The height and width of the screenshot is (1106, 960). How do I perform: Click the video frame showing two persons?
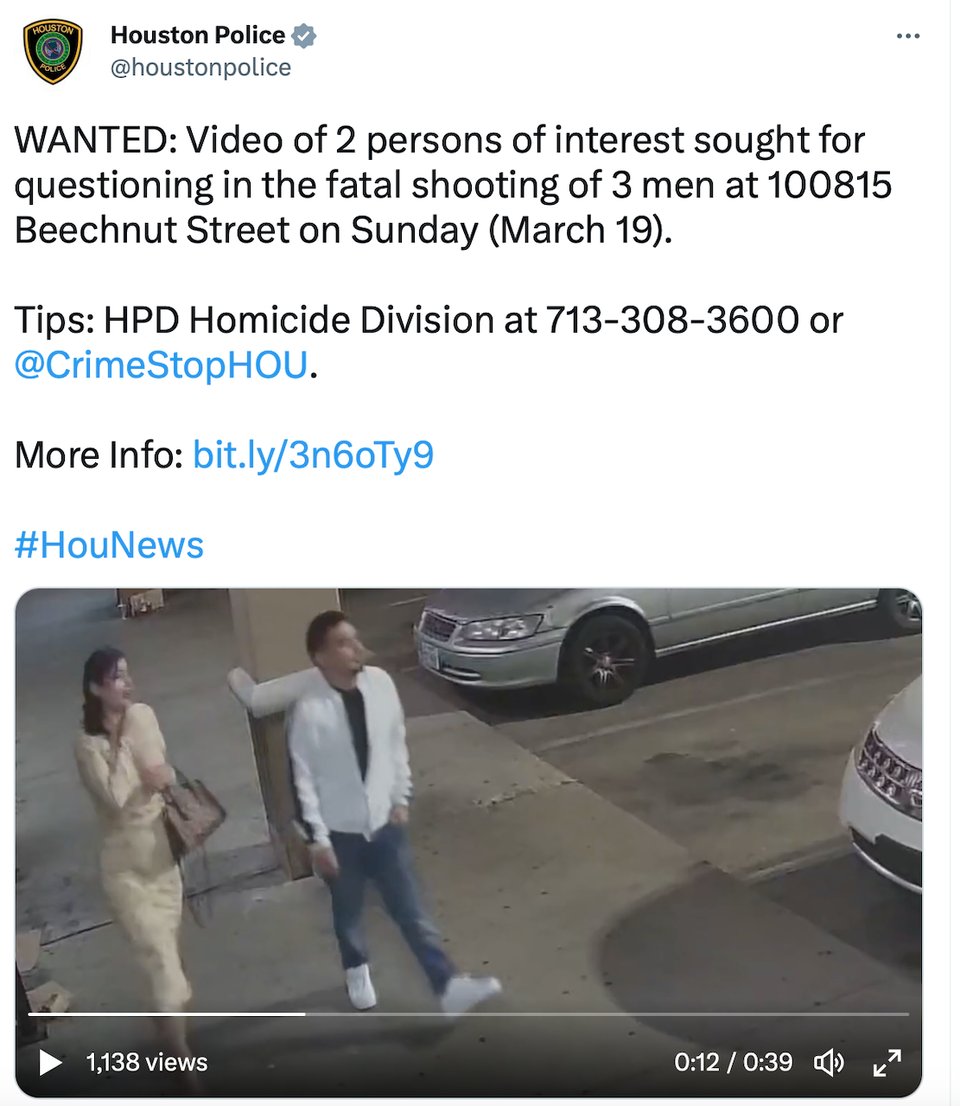pos(468,842)
